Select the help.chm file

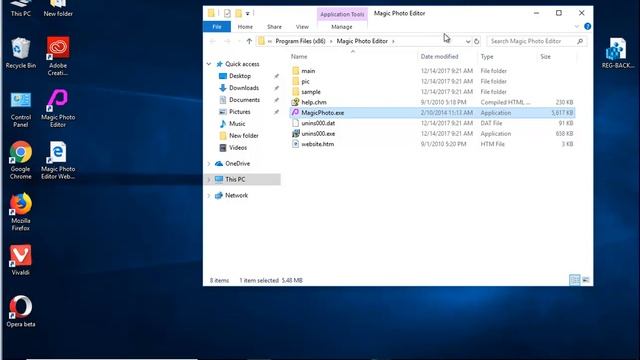pos(433,102)
